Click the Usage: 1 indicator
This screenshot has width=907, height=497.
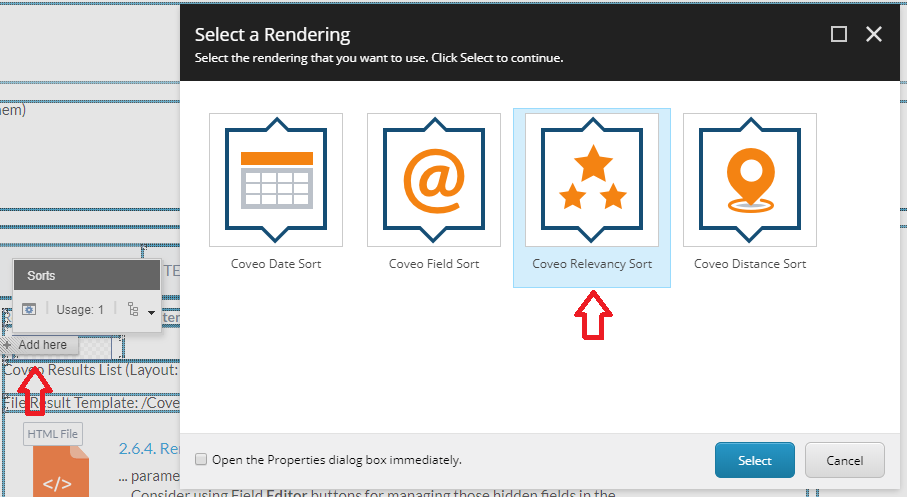[x=80, y=310]
